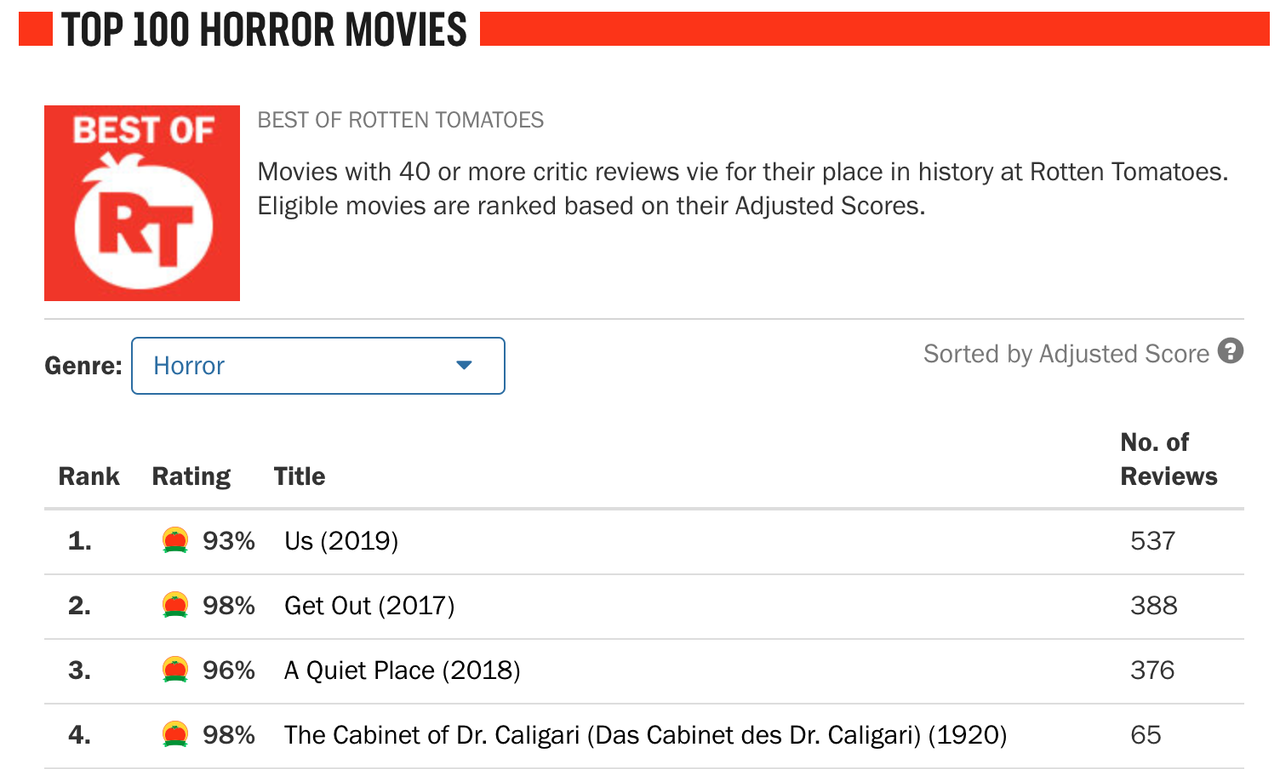Click the Rating column header
1280x769 pixels.
pyautogui.click(x=191, y=476)
